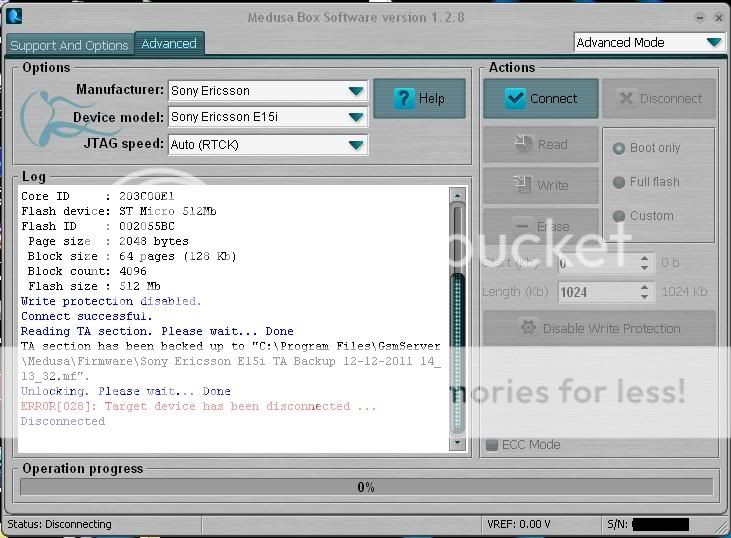Click the log scroll down arrow

point(458,442)
